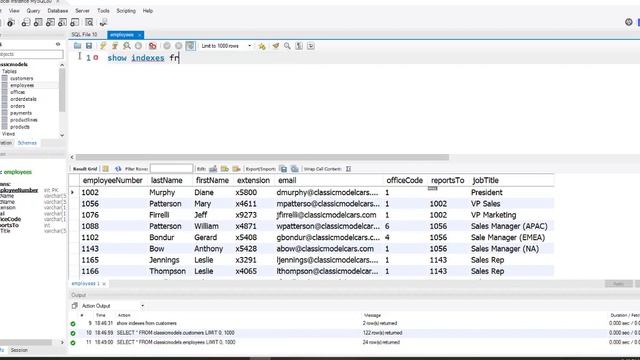Image resolution: width=640 pixels, height=360 pixels.
Task: Open server status info toolbar icon
Action: point(11,22)
